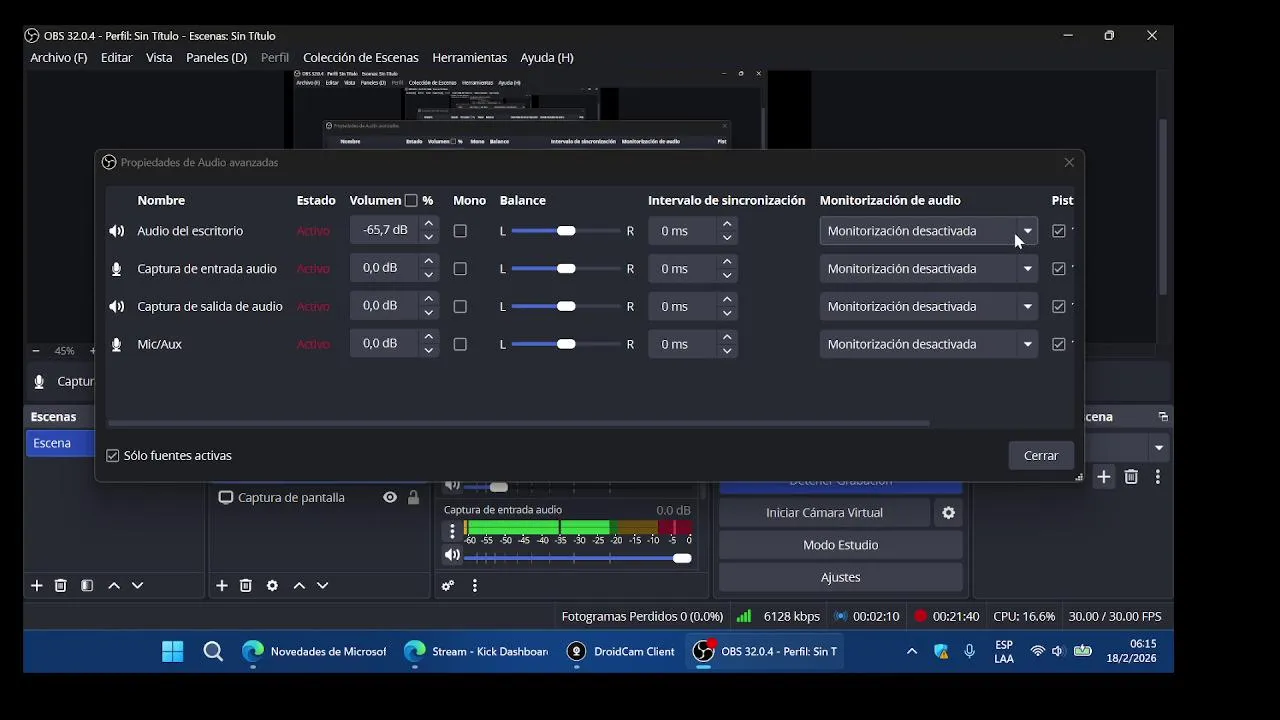
Task: Open the audio mixer options three-dot menu
Action: click(x=475, y=586)
